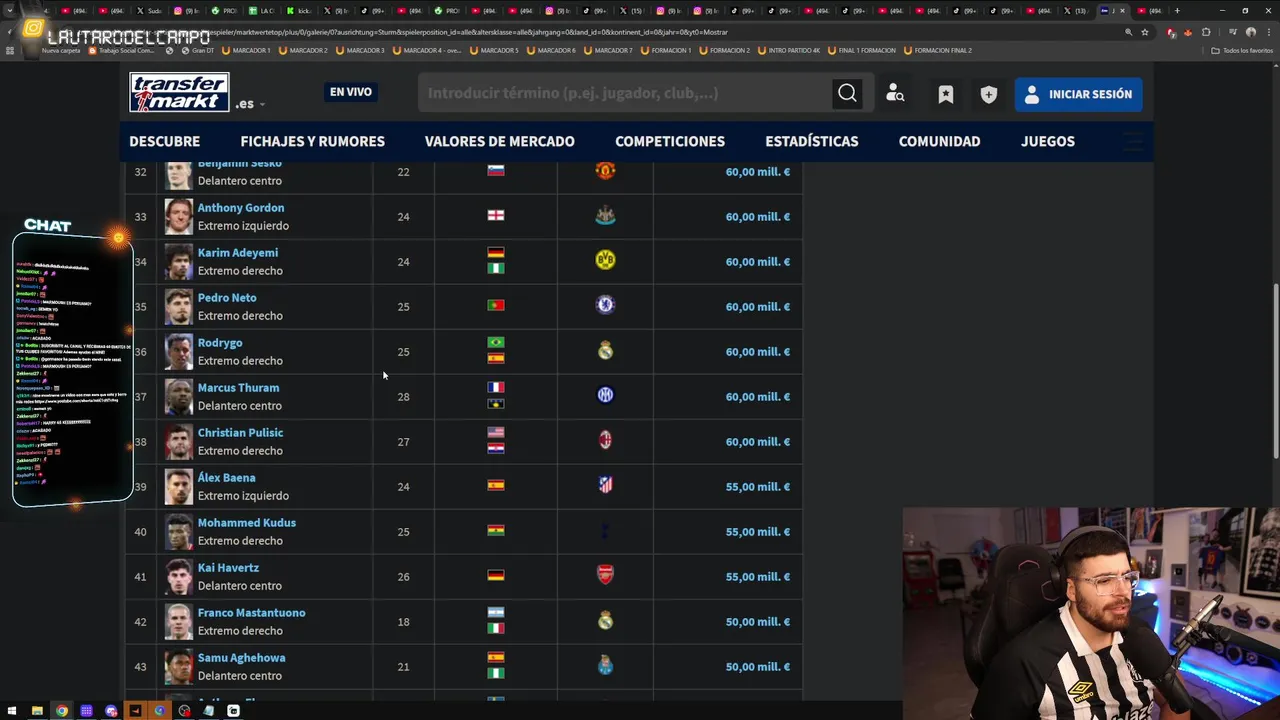Open the .es country domain dropdown

point(250,104)
